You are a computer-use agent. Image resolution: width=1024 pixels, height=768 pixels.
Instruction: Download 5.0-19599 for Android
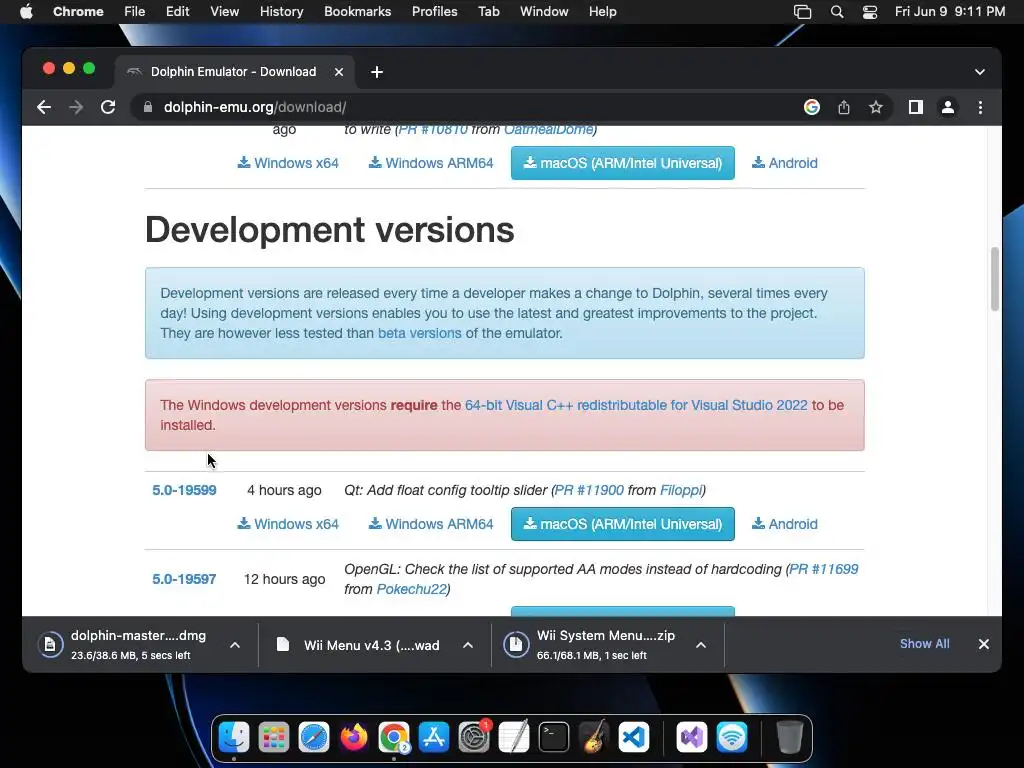point(784,524)
